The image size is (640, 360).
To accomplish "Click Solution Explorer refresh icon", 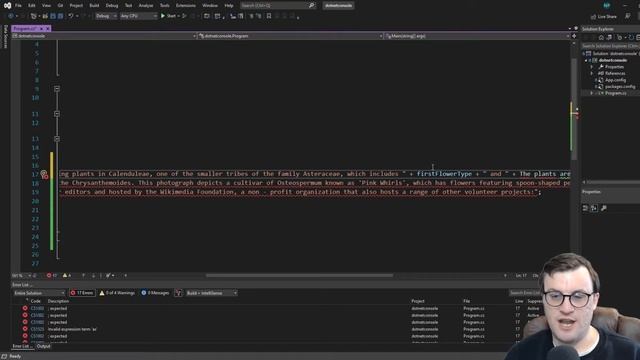I will [631, 37].
